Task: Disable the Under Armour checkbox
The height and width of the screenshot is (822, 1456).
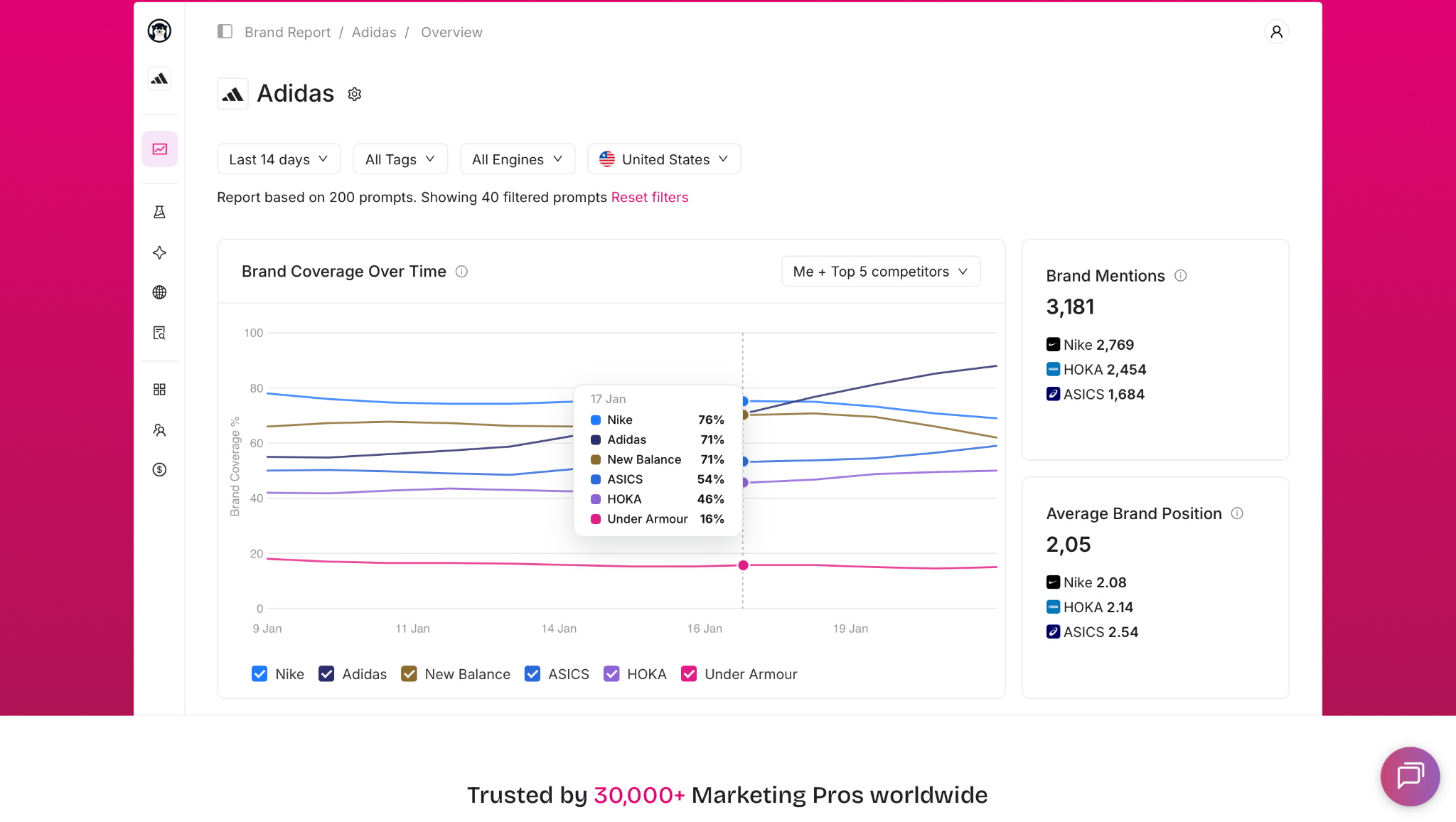Action: point(689,673)
